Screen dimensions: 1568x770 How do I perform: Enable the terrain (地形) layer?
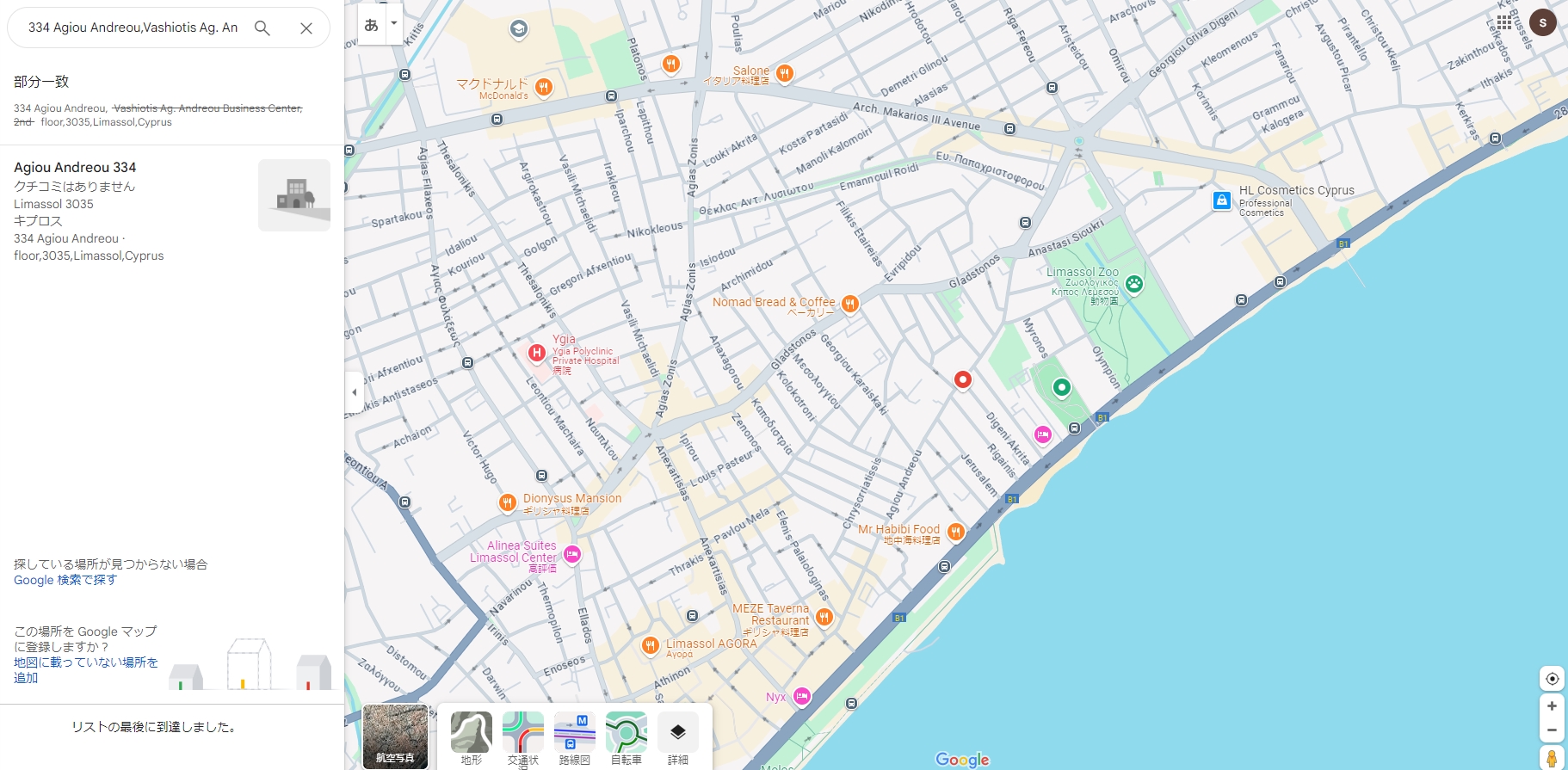point(472,737)
